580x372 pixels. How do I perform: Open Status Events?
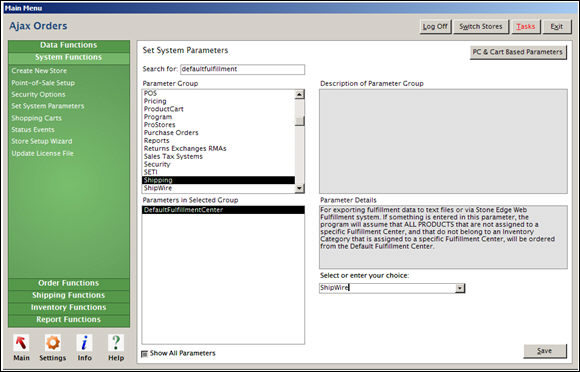(33, 130)
